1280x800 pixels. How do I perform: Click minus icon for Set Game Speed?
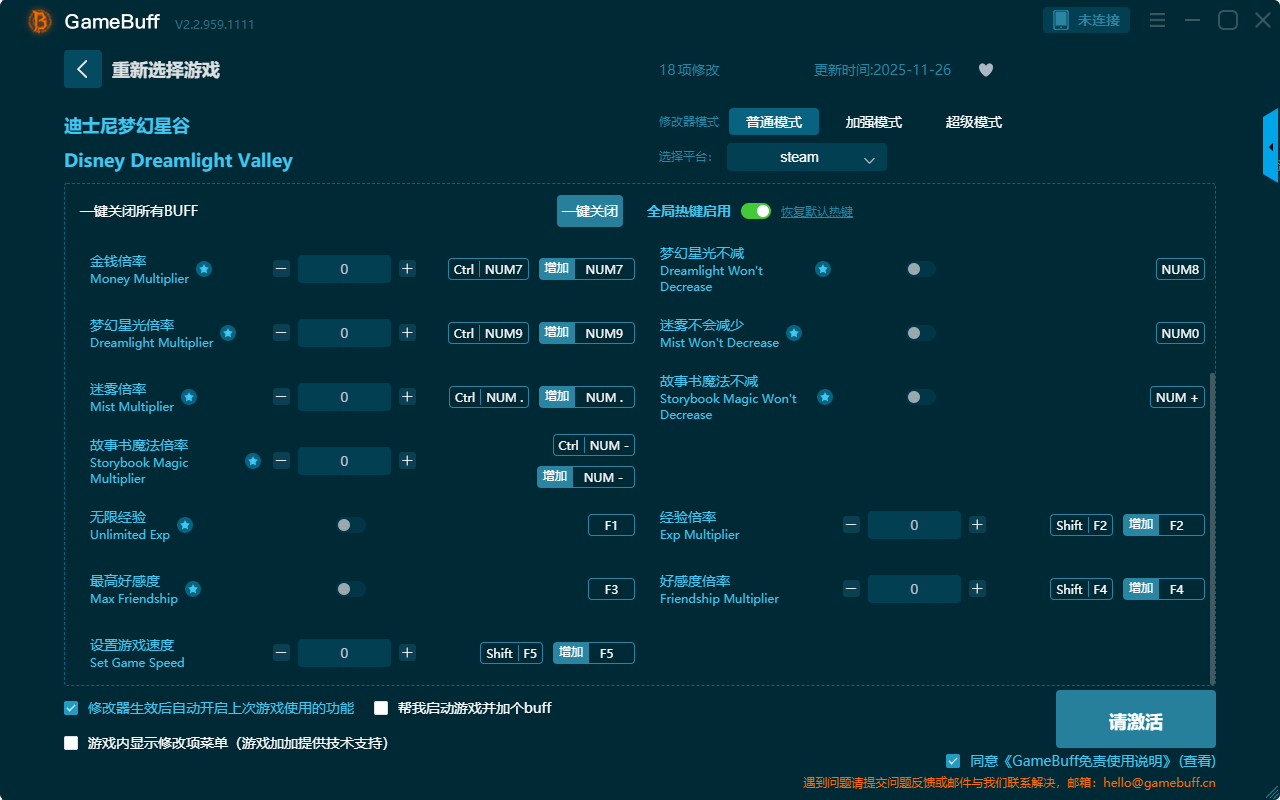[282, 653]
